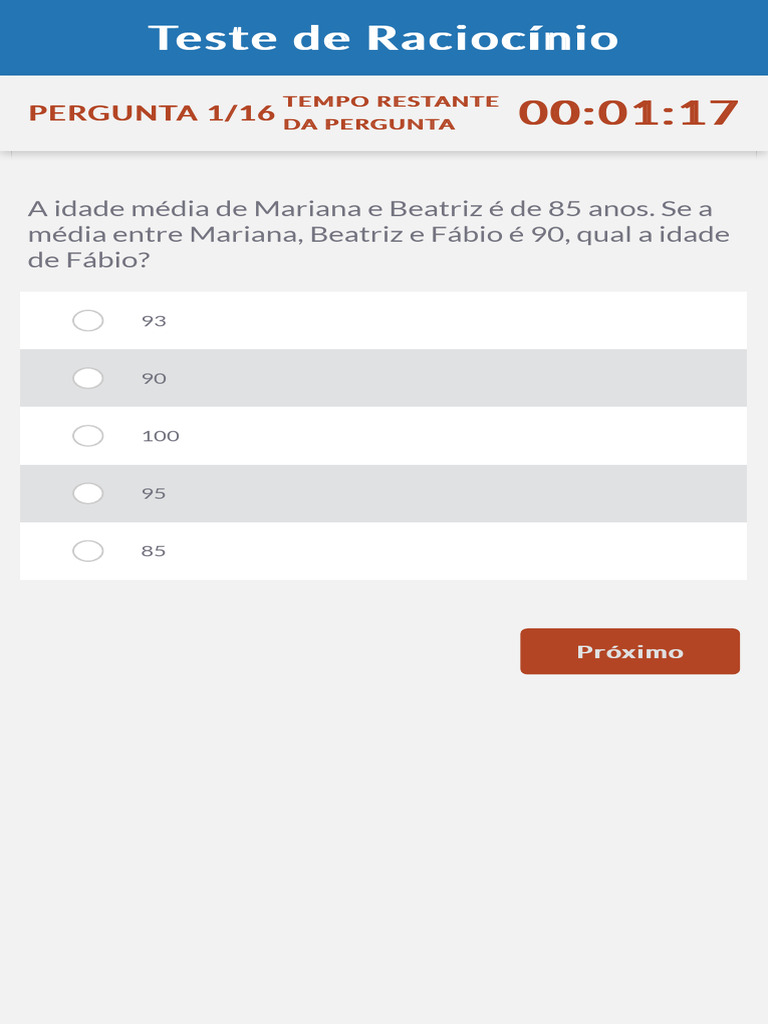The image size is (768, 1024).
Task: Click the gray row containing option 95
Action: 450,493
